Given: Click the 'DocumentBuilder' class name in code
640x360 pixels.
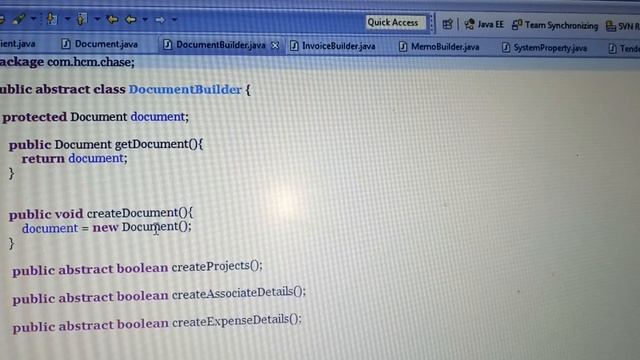Looking at the screenshot, I should tap(185, 89).
